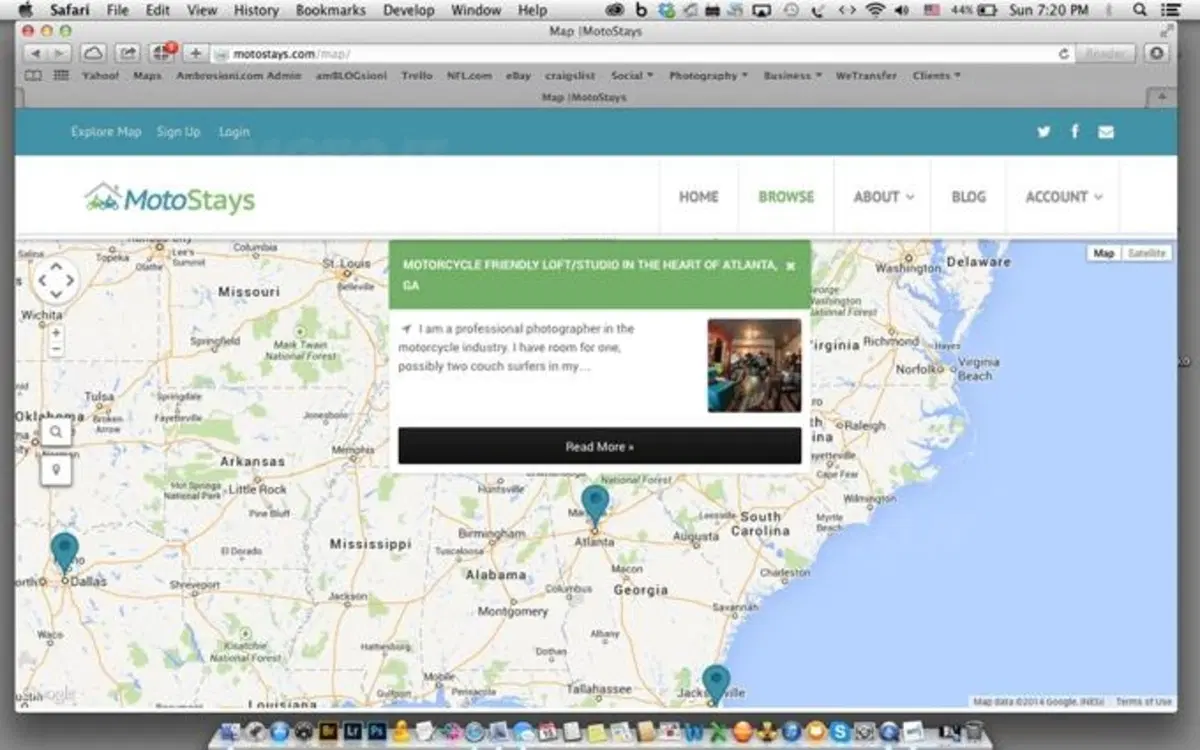Screen dimensions: 1200x750
Task: Click the Read More button
Action: [x=599, y=446]
